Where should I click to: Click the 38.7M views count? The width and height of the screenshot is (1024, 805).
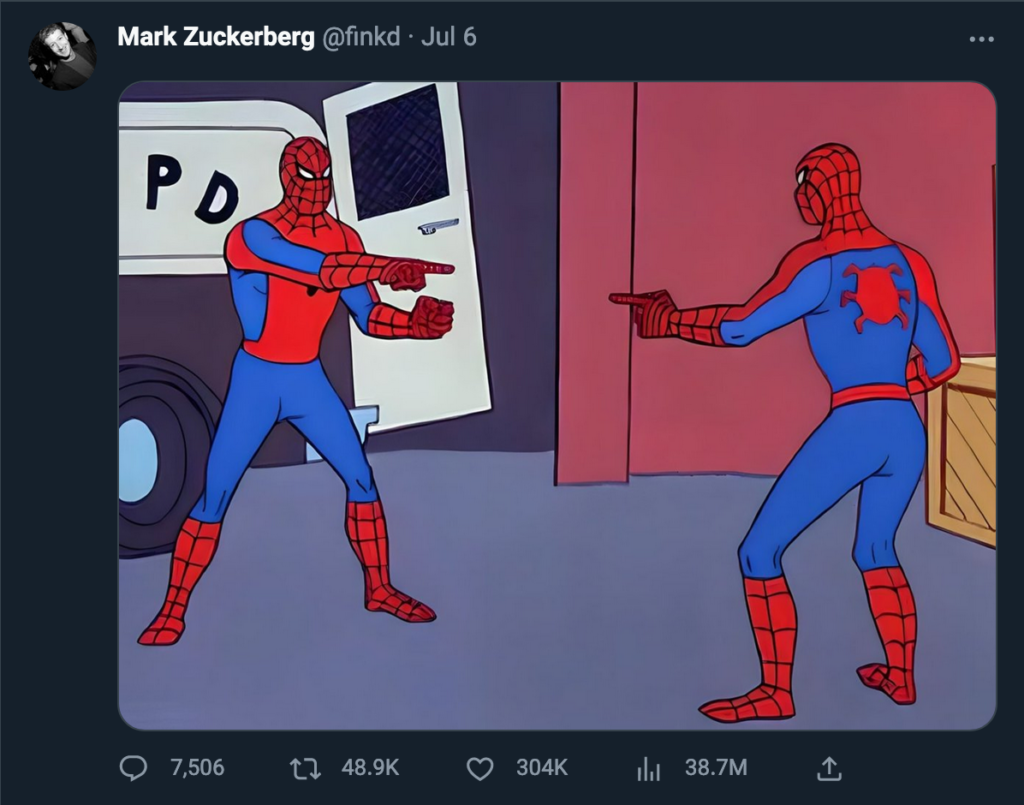coord(716,767)
